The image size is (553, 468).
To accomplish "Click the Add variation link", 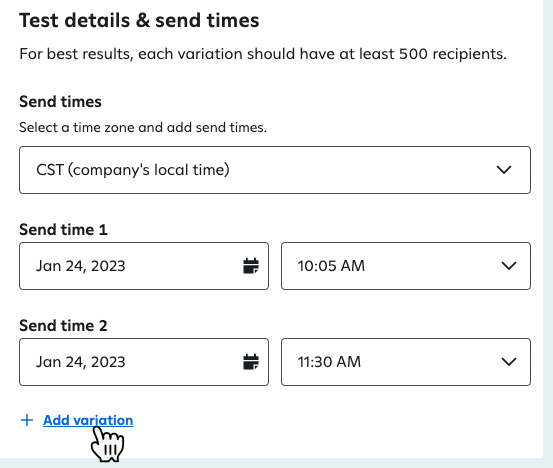I will 88,420.
